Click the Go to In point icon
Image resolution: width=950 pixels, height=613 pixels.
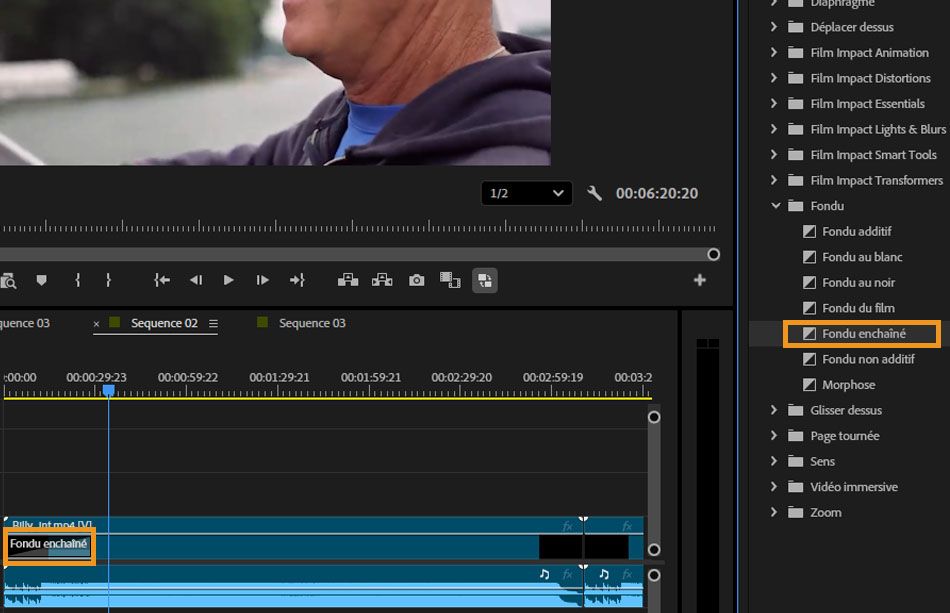pos(161,281)
